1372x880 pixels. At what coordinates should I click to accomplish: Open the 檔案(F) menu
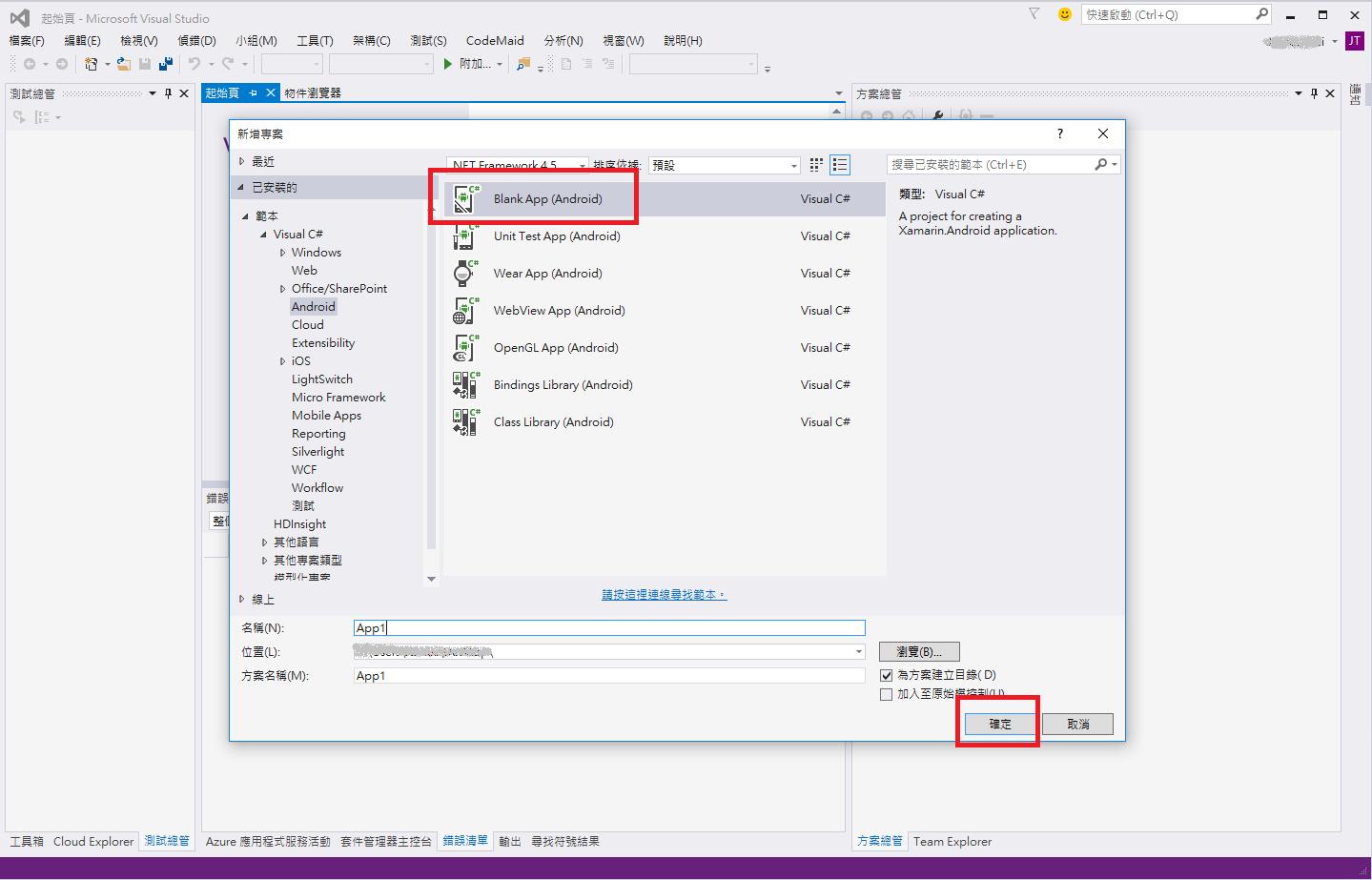click(x=27, y=41)
